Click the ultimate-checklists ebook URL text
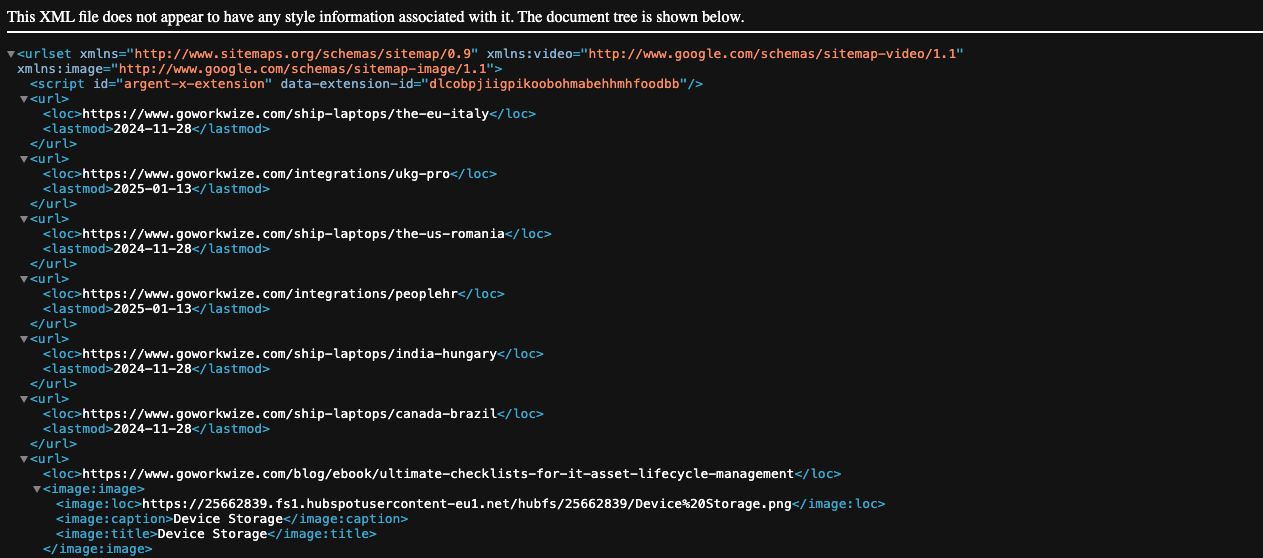The image size is (1263, 558). (x=438, y=474)
